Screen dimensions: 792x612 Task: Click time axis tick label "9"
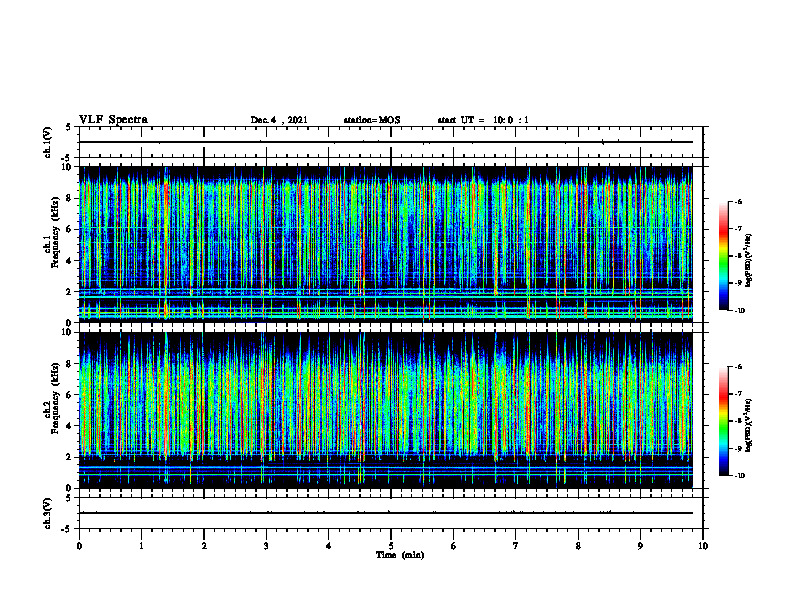pos(640,546)
